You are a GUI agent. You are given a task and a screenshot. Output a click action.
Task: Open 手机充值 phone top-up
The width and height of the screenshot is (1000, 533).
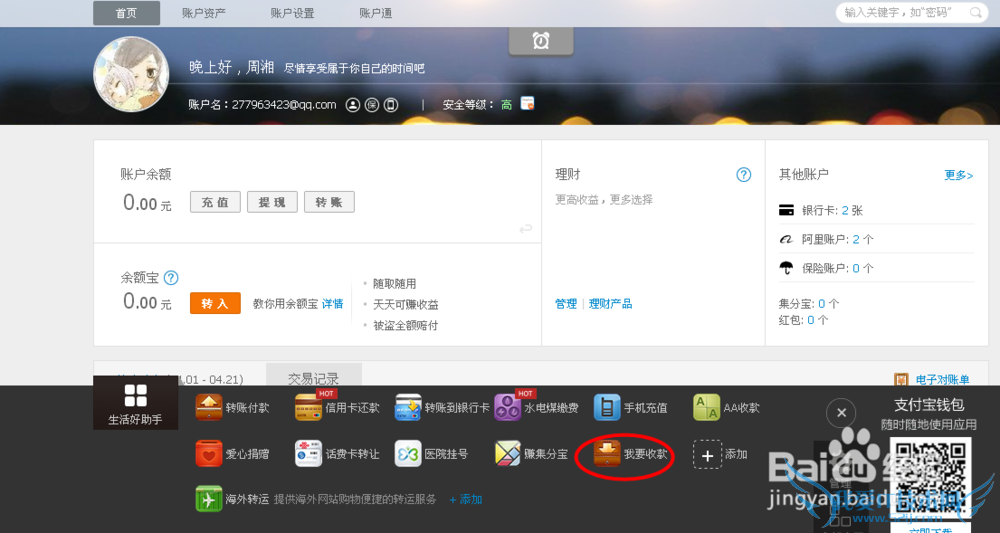click(x=607, y=407)
